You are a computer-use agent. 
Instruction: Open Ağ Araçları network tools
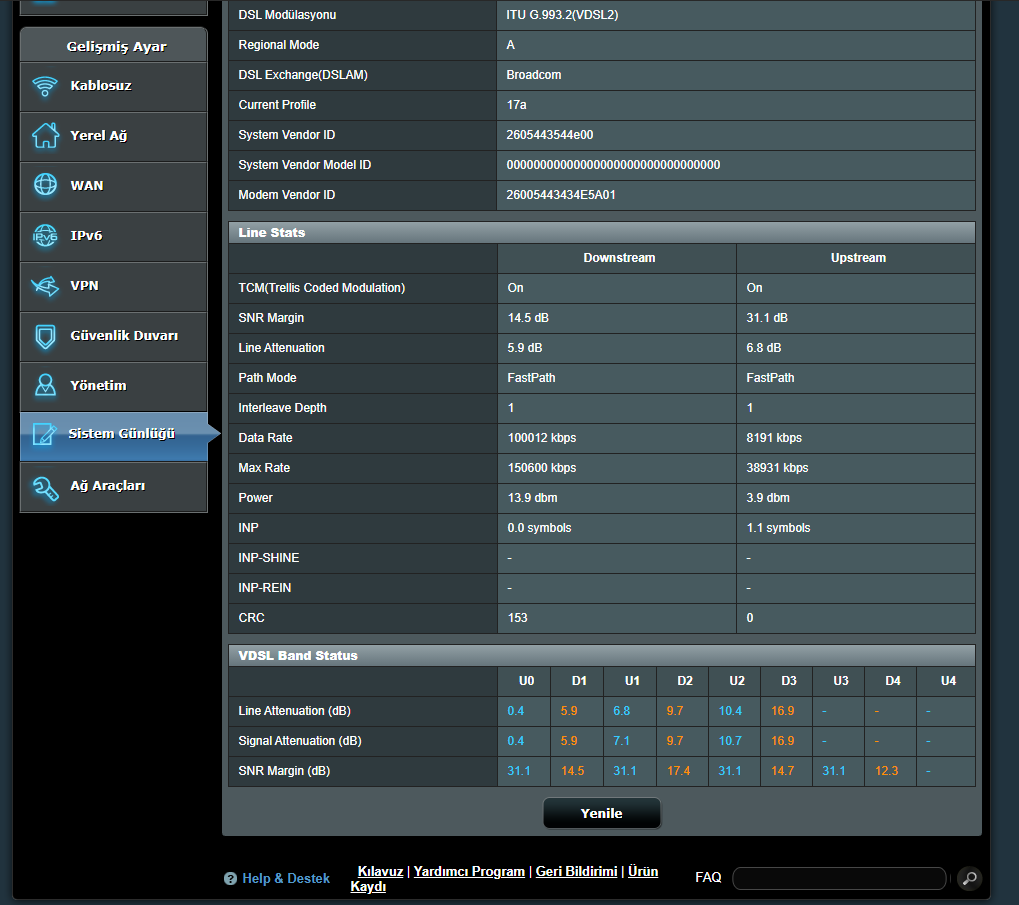114,487
